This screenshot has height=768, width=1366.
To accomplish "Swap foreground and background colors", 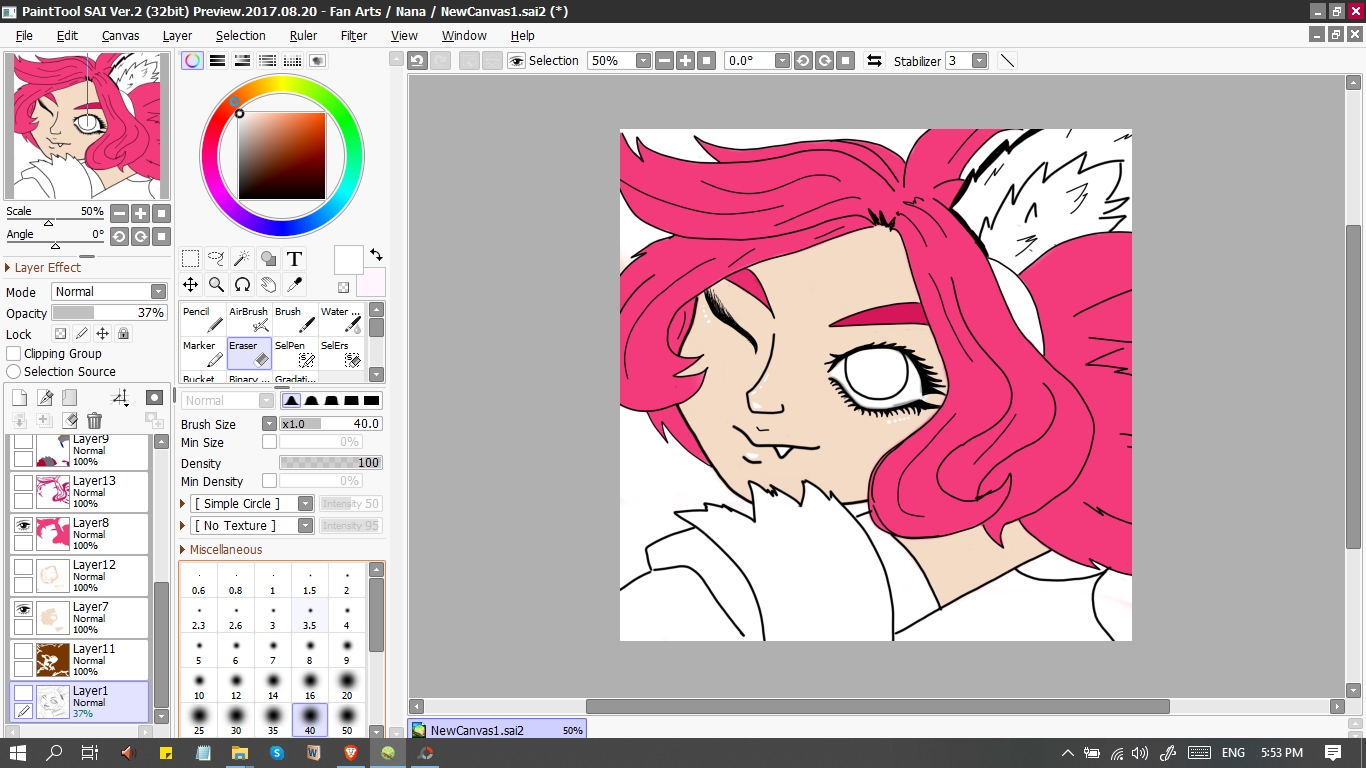I will (376, 255).
